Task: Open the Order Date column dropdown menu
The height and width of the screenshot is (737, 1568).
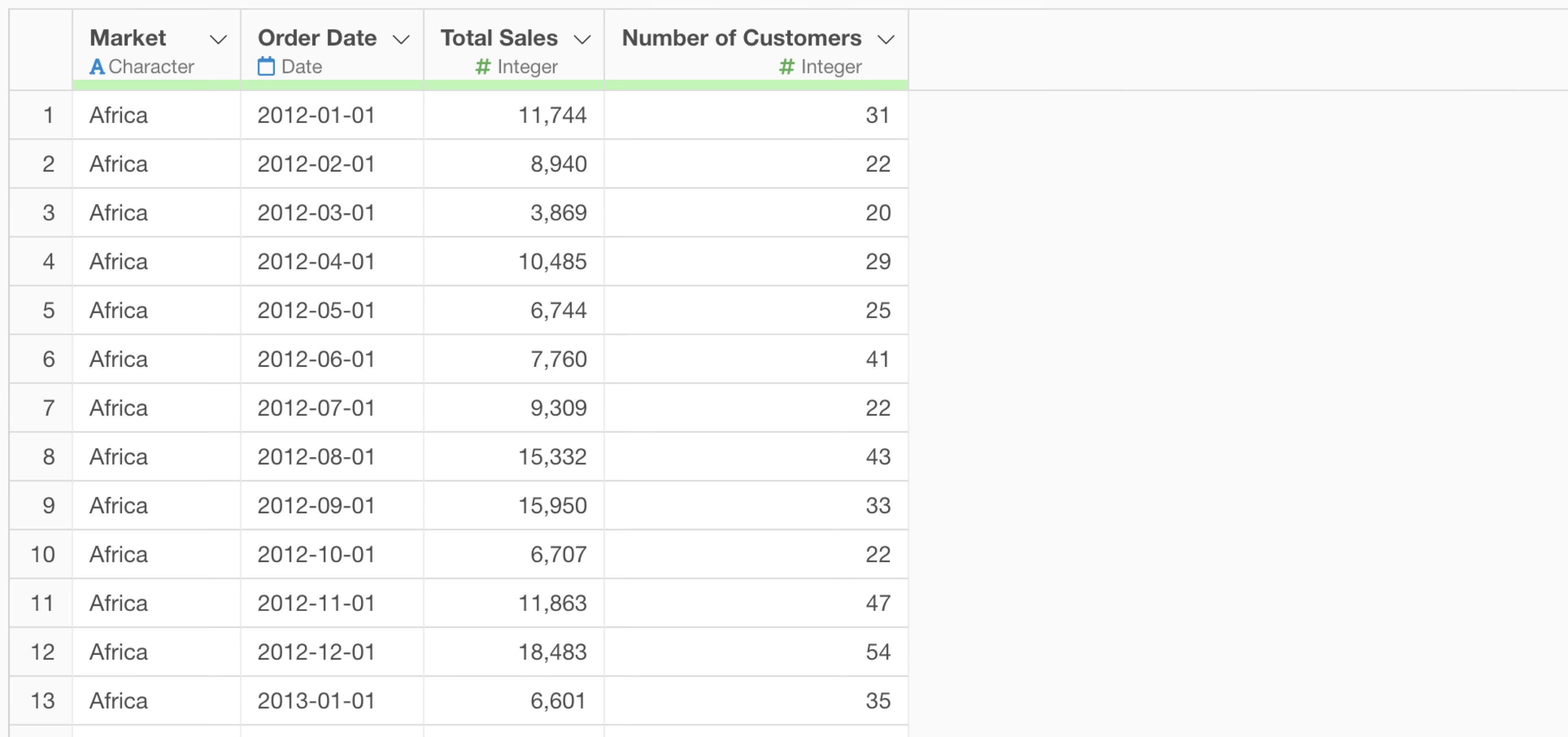Action: (x=401, y=40)
